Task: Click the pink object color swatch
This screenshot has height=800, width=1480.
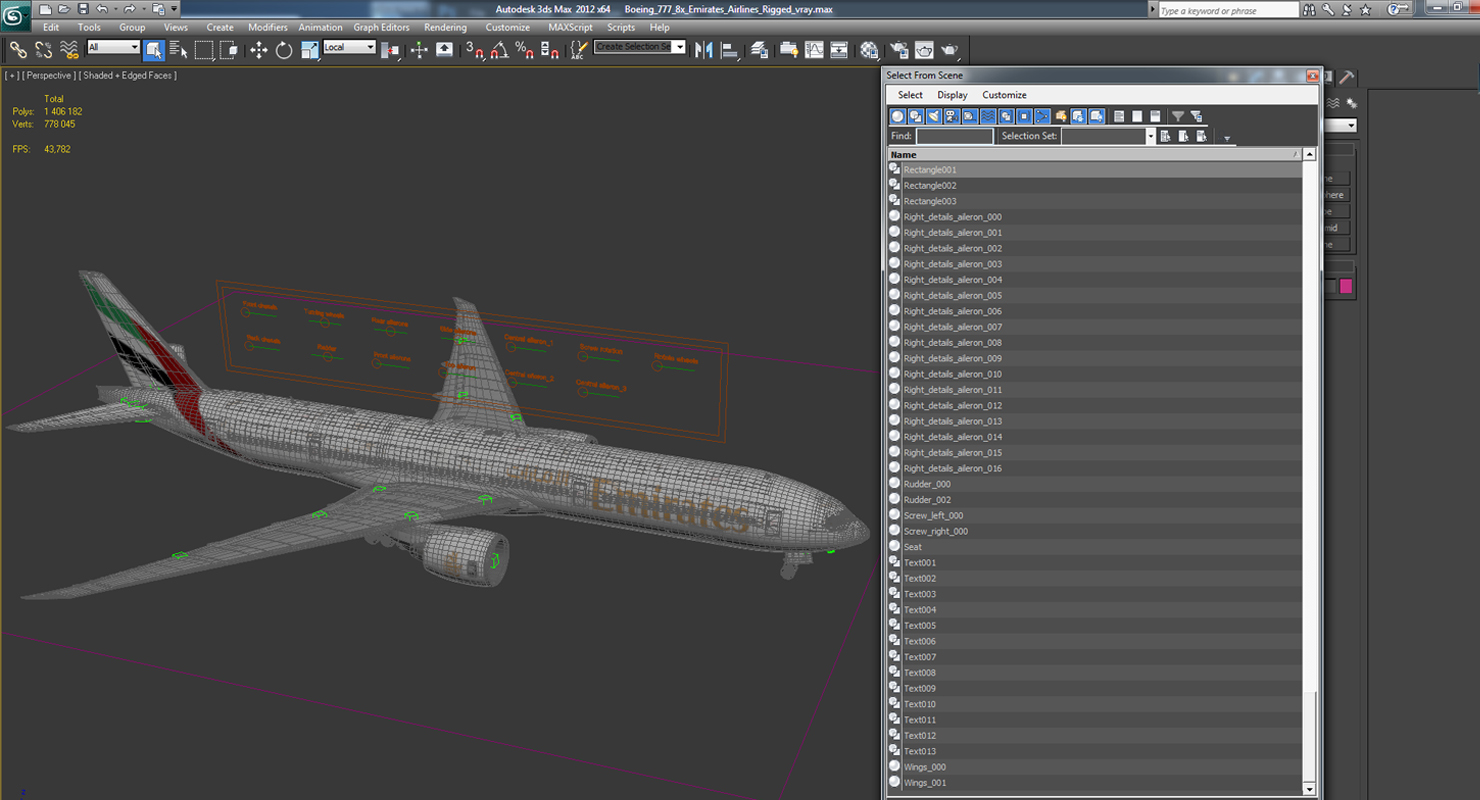Action: [1346, 287]
